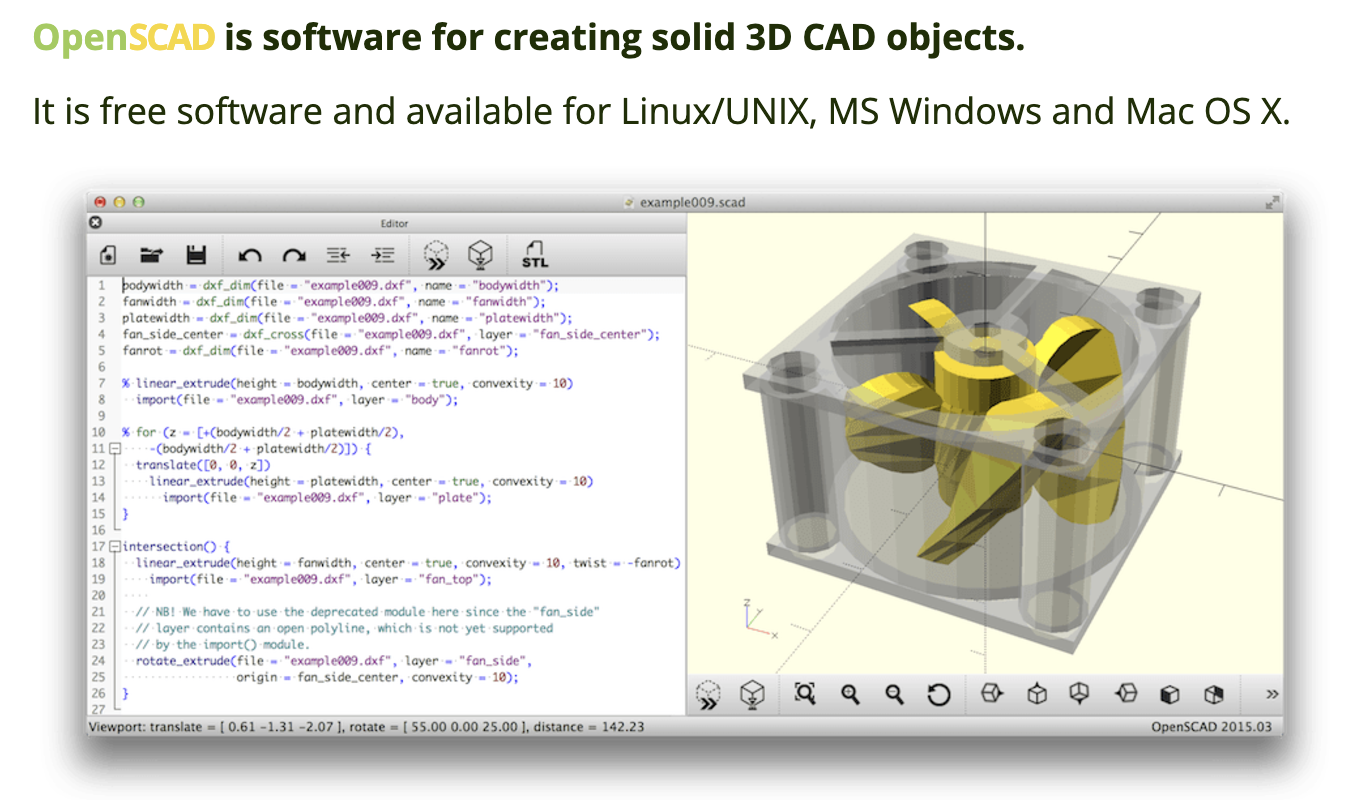
Task: Click the sentence about Linux/UNIX, MS Windows
Action: [661, 110]
